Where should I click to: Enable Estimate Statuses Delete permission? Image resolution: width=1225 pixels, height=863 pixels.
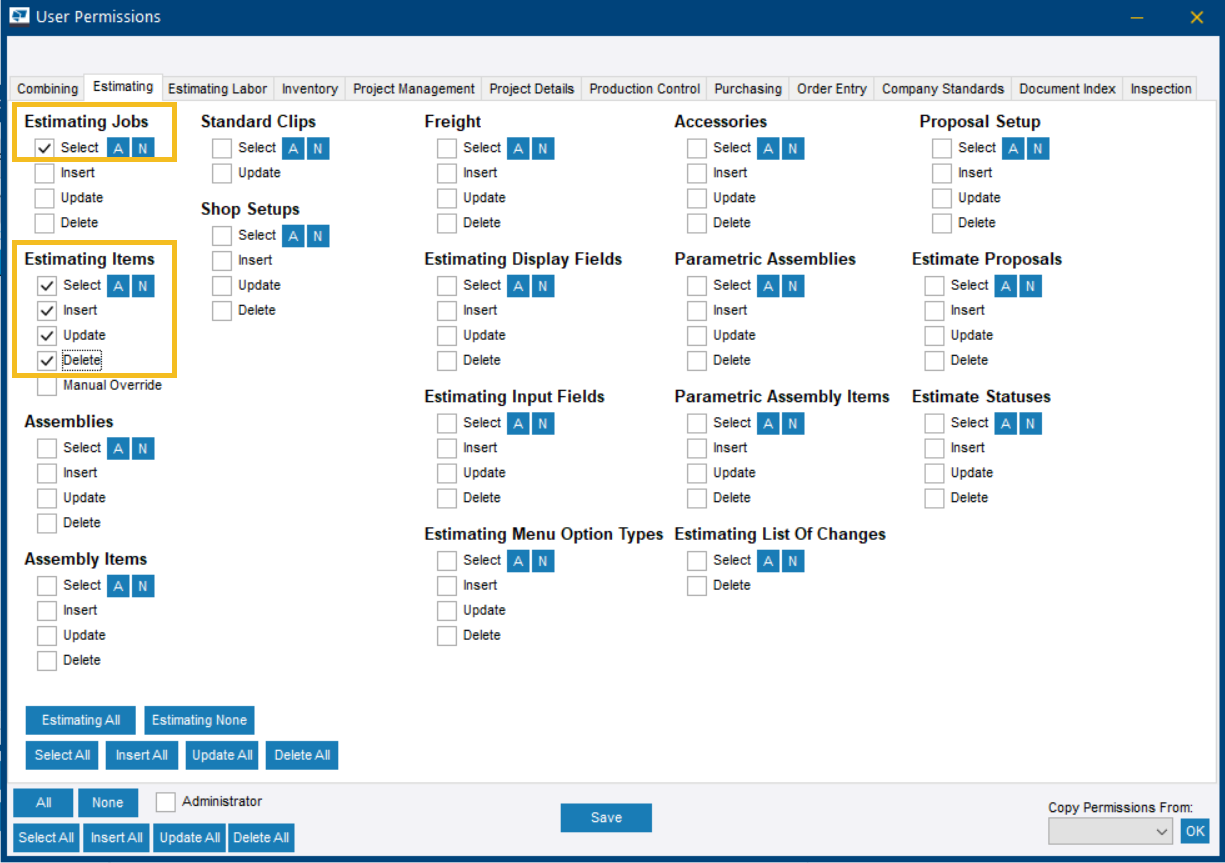coord(934,498)
